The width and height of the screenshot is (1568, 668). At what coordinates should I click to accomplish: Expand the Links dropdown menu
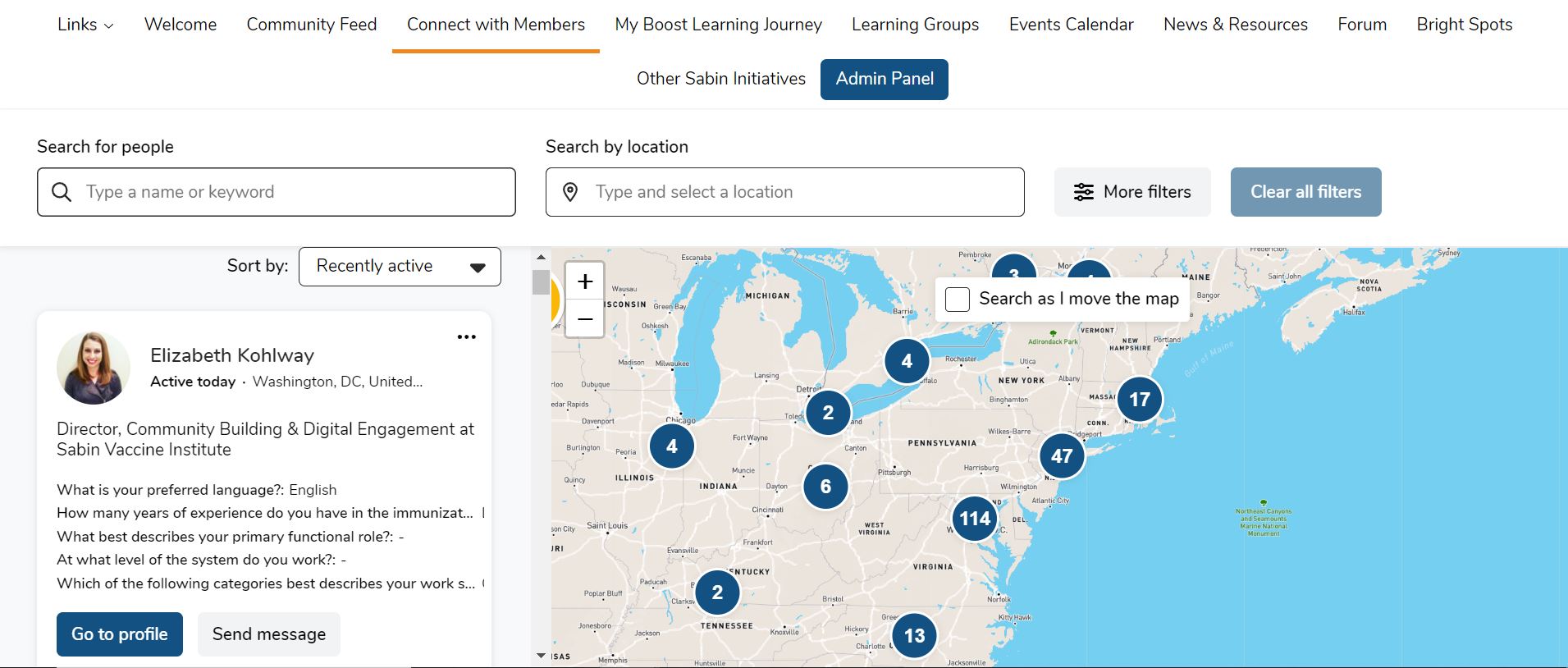[x=85, y=25]
